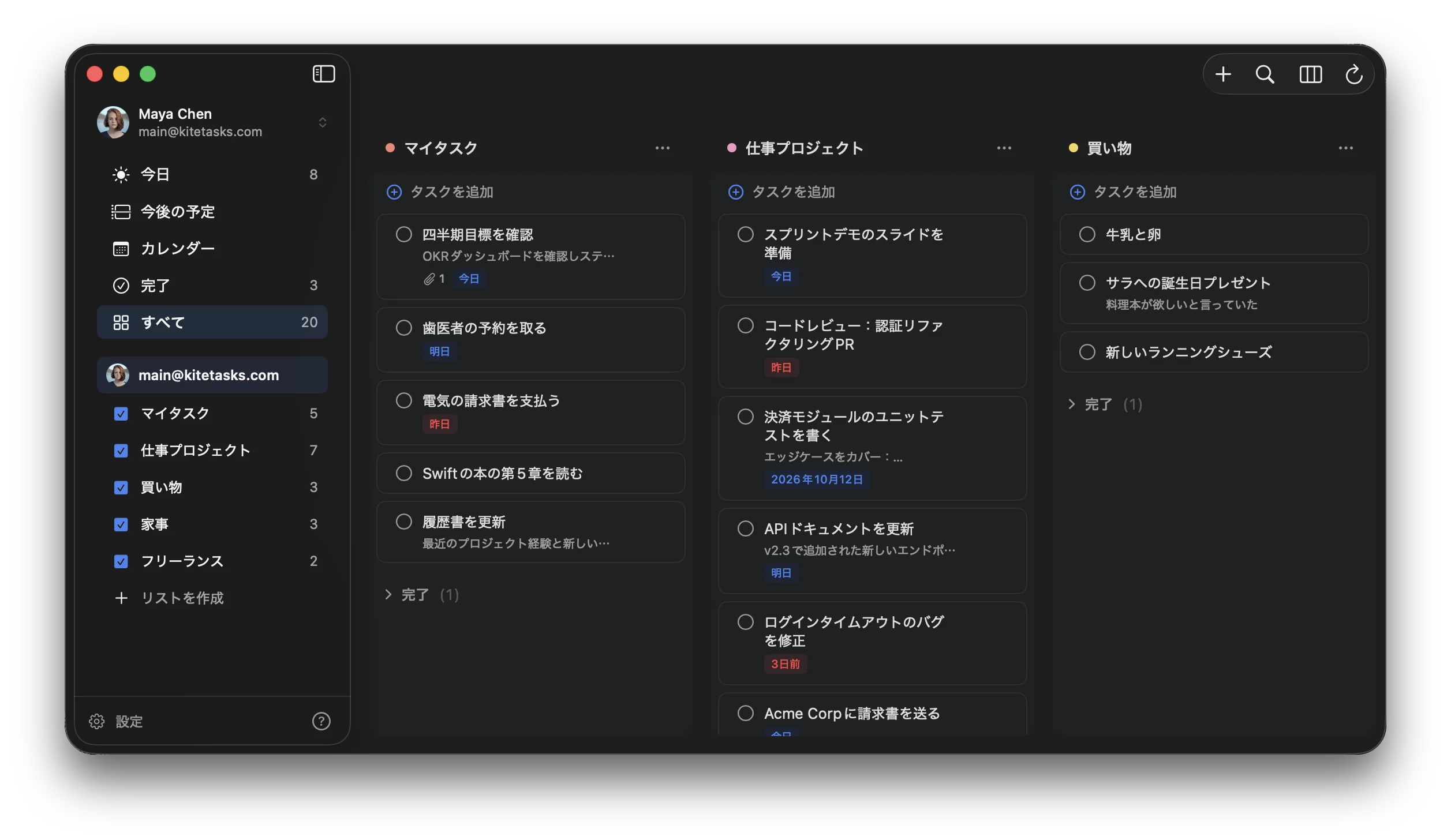
Task: Open 設定 settings
Action: point(116,721)
